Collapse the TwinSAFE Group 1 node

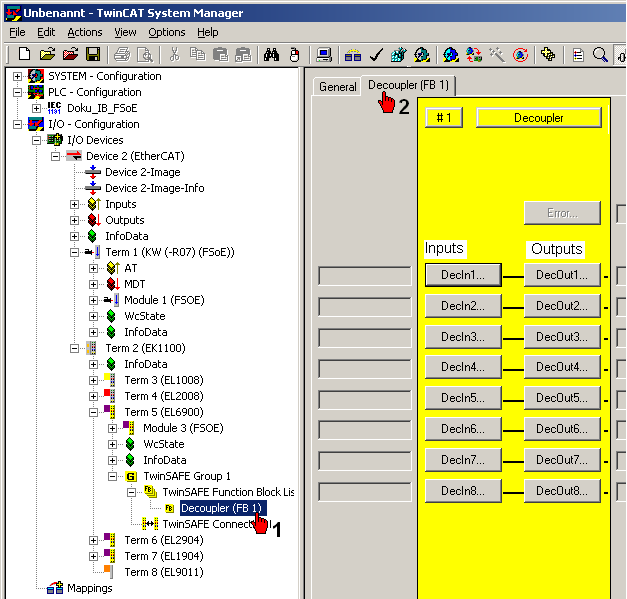coord(112,476)
